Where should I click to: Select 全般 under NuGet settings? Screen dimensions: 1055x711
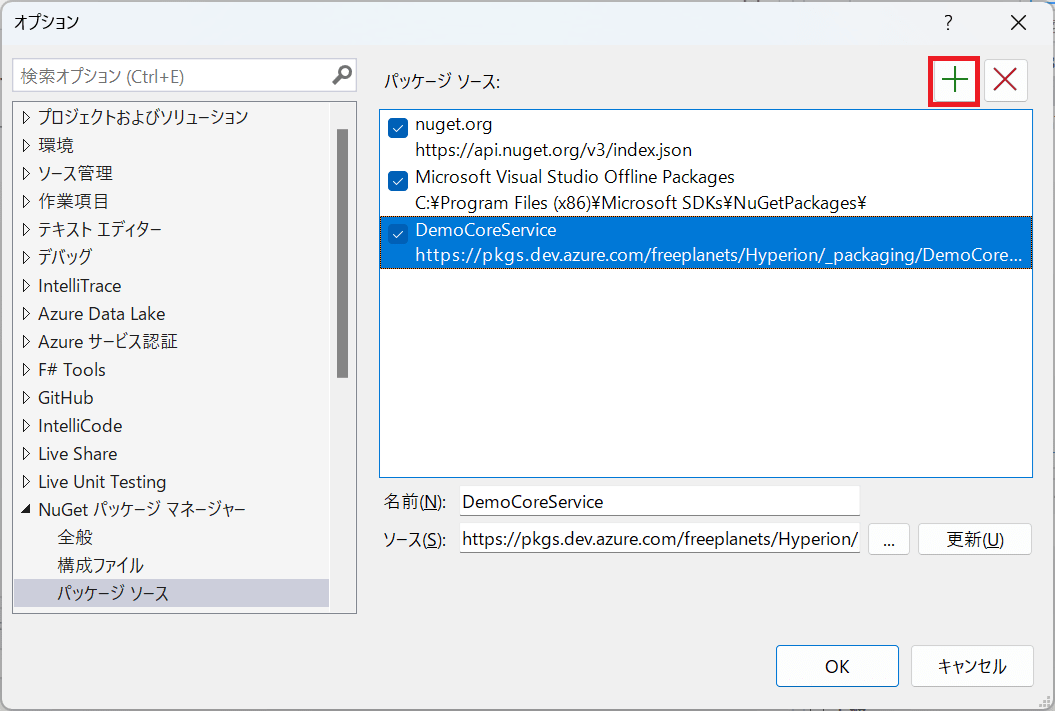[x=75, y=537]
